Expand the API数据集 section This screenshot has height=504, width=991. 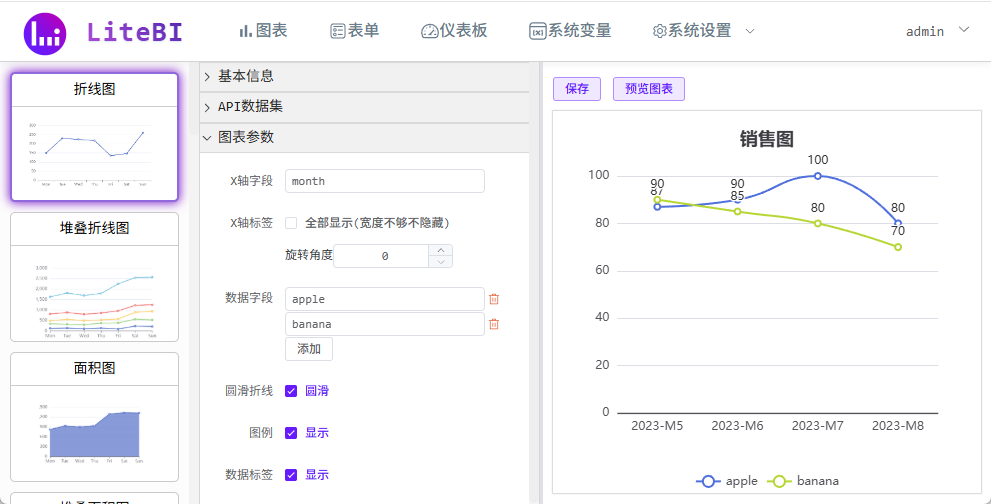click(x=364, y=107)
